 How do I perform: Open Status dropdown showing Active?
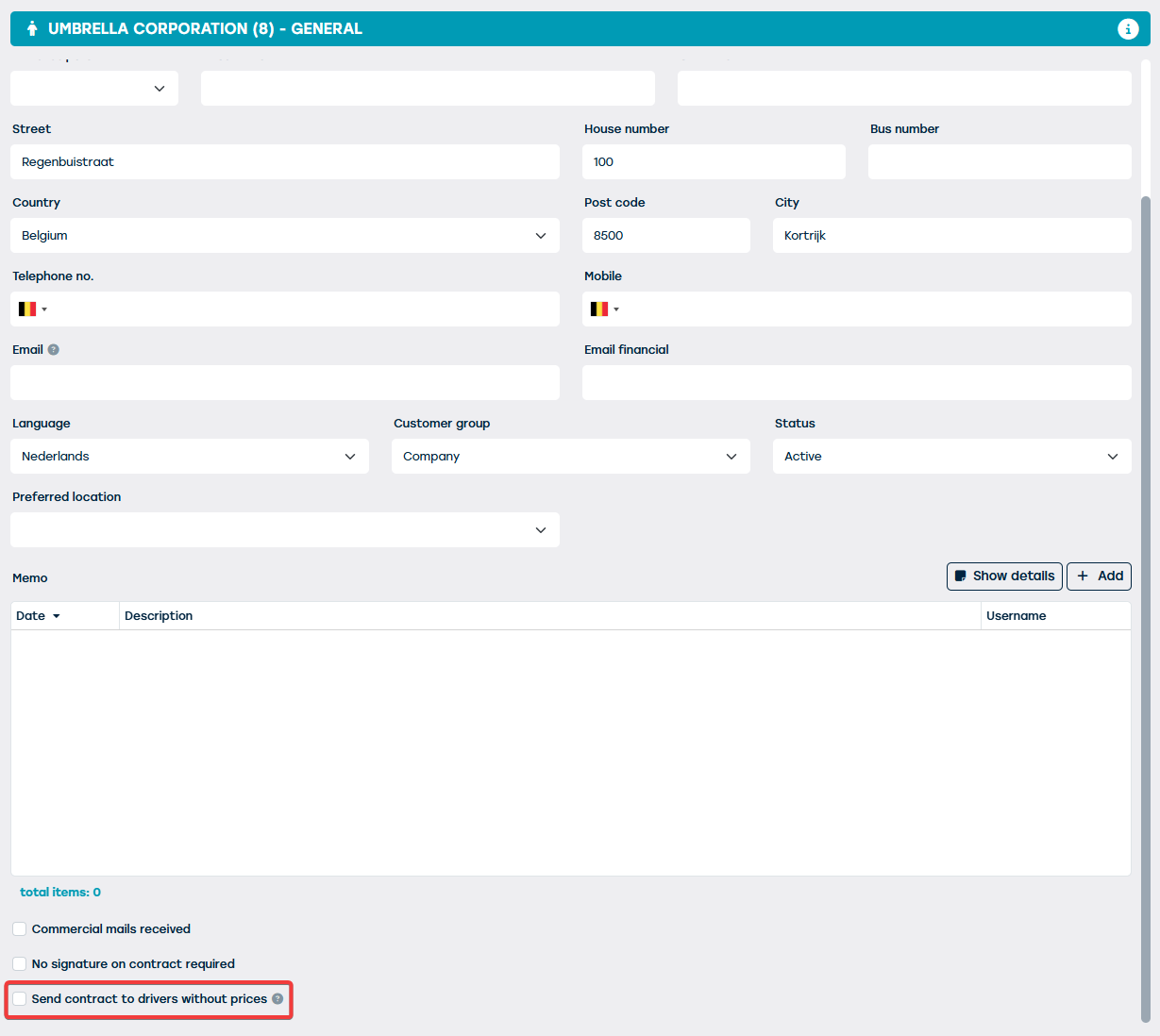coord(952,457)
